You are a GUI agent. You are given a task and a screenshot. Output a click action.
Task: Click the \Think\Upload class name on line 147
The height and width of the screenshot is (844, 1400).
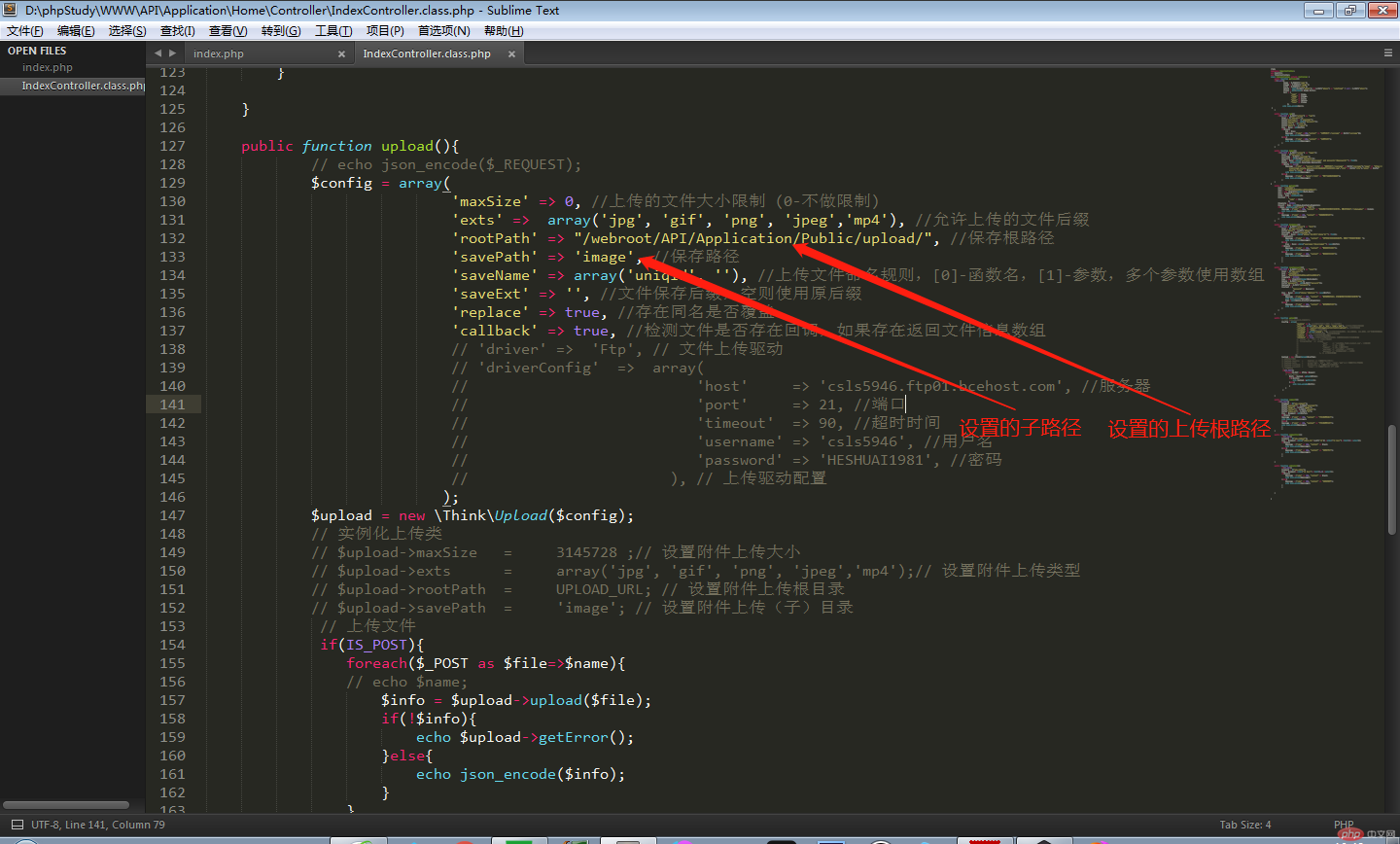[x=491, y=515]
